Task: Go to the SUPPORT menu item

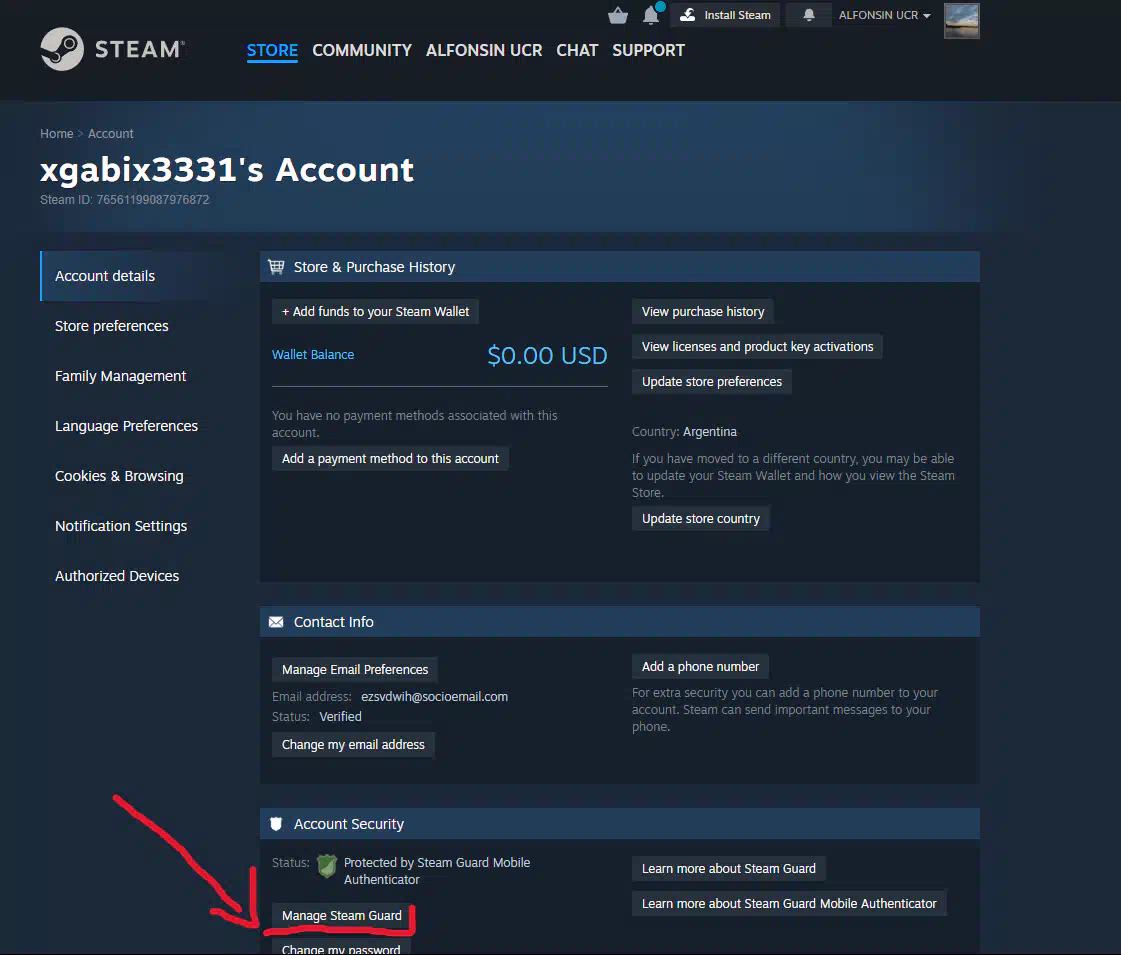Action: tap(648, 50)
